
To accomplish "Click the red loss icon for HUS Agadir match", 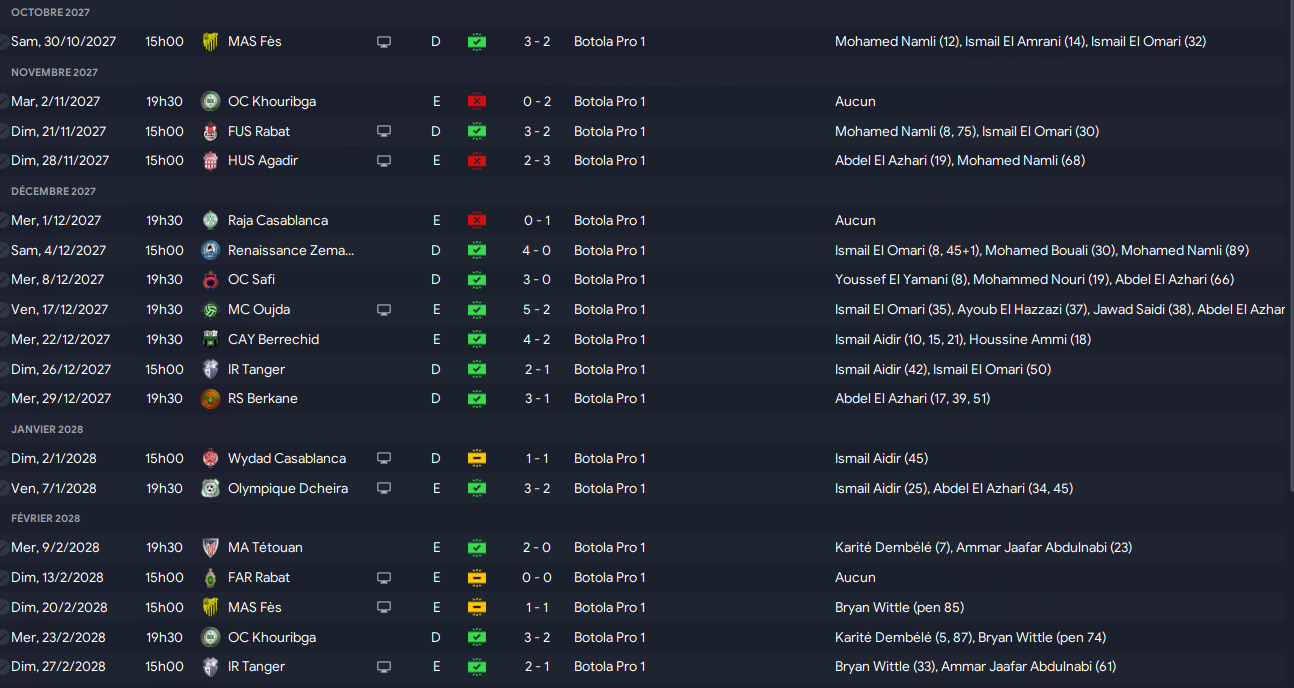I will coord(477,160).
